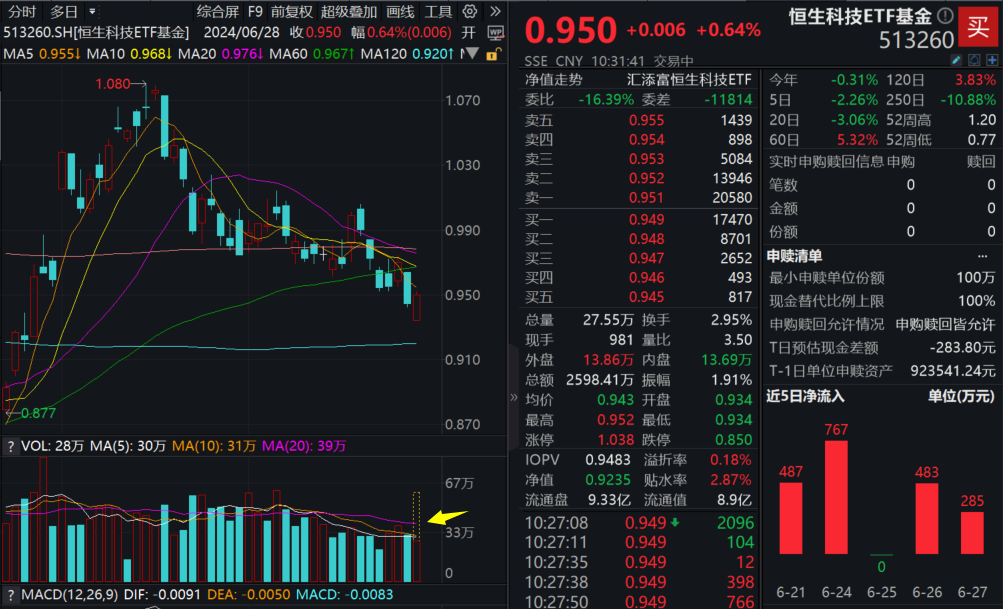Click the pencil note icon
The width and height of the screenshot is (1003, 609).
tap(956, 60)
